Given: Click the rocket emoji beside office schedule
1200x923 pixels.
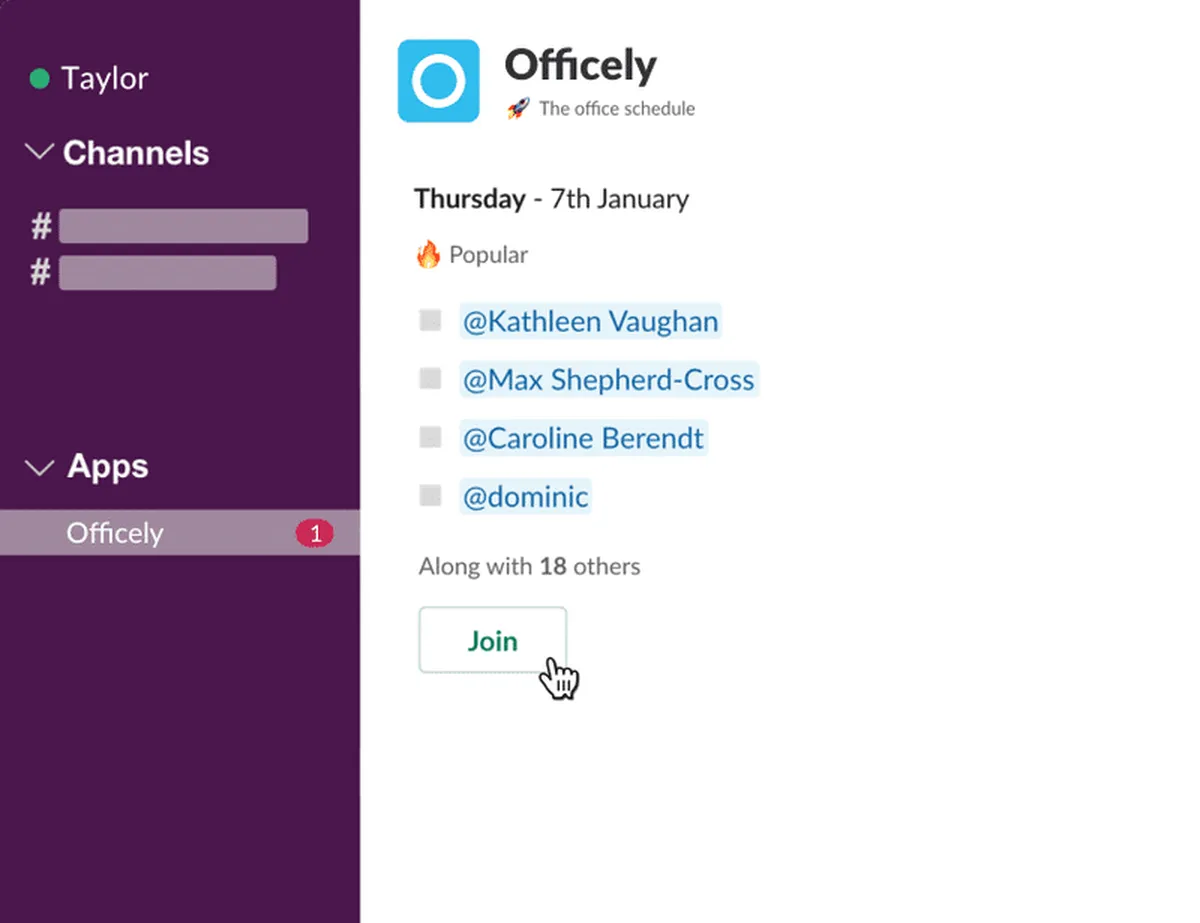Looking at the screenshot, I should point(517,109).
